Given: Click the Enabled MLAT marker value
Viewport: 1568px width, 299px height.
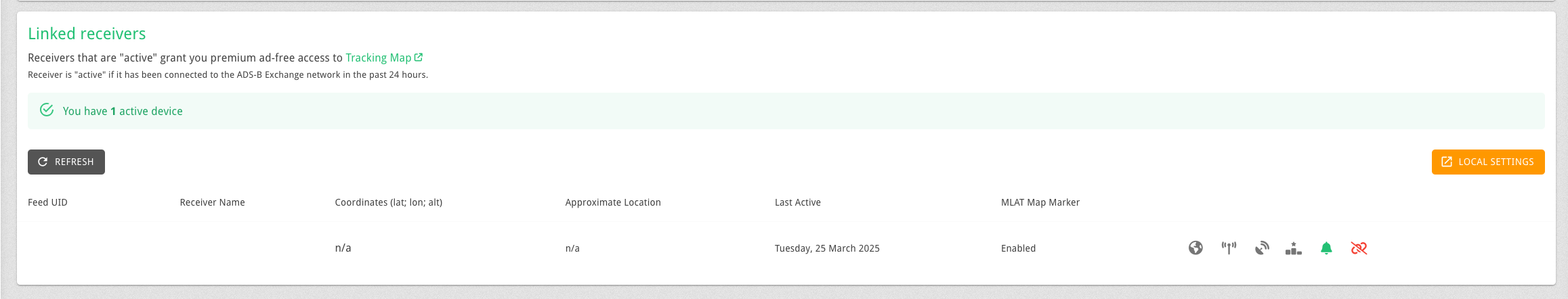Looking at the screenshot, I should [x=1018, y=248].
